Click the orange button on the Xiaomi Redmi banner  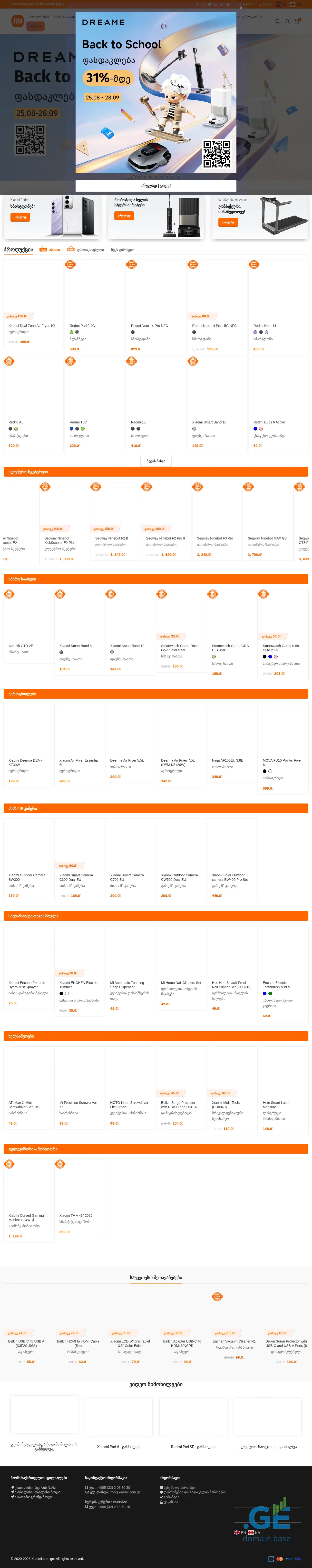coord(20,217)
